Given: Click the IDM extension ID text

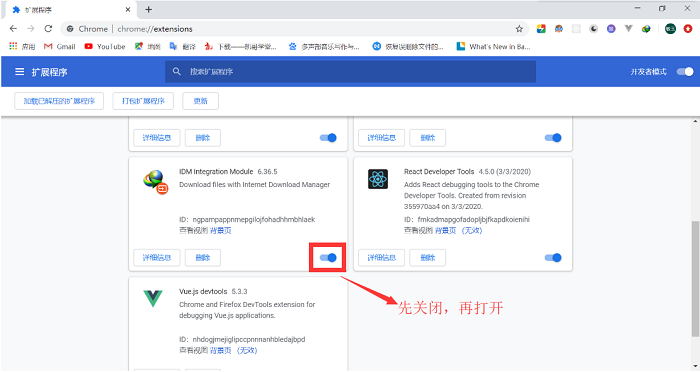Looking at the screenshot, I should click(247, 219).
